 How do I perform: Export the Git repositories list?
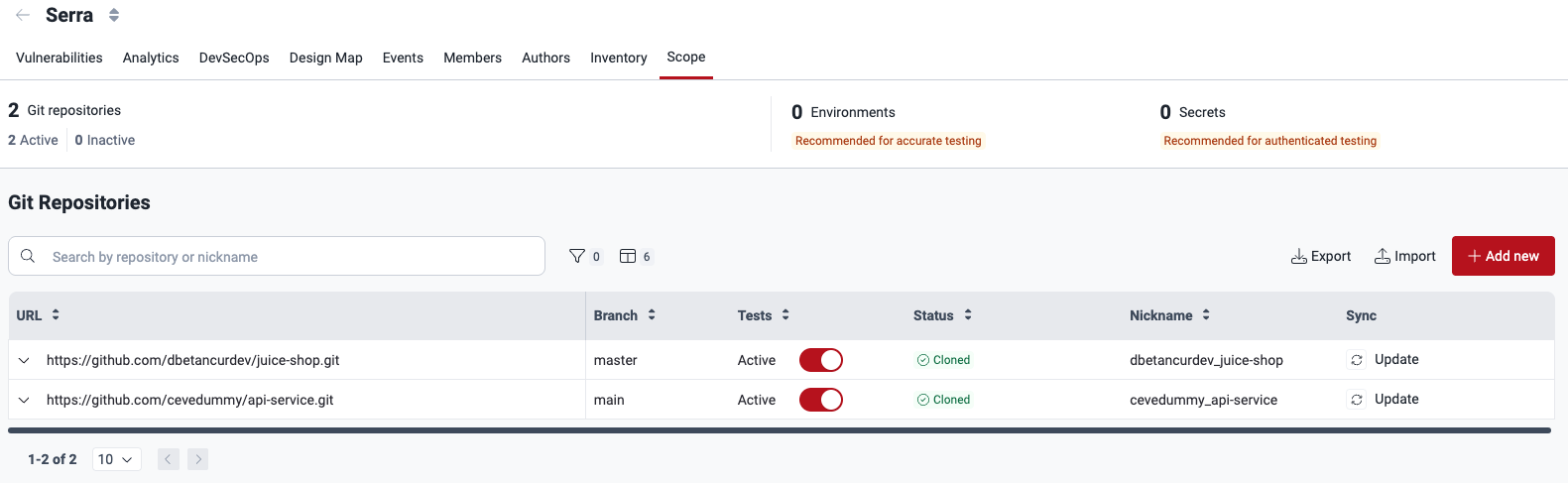[x=1321, y=256]
